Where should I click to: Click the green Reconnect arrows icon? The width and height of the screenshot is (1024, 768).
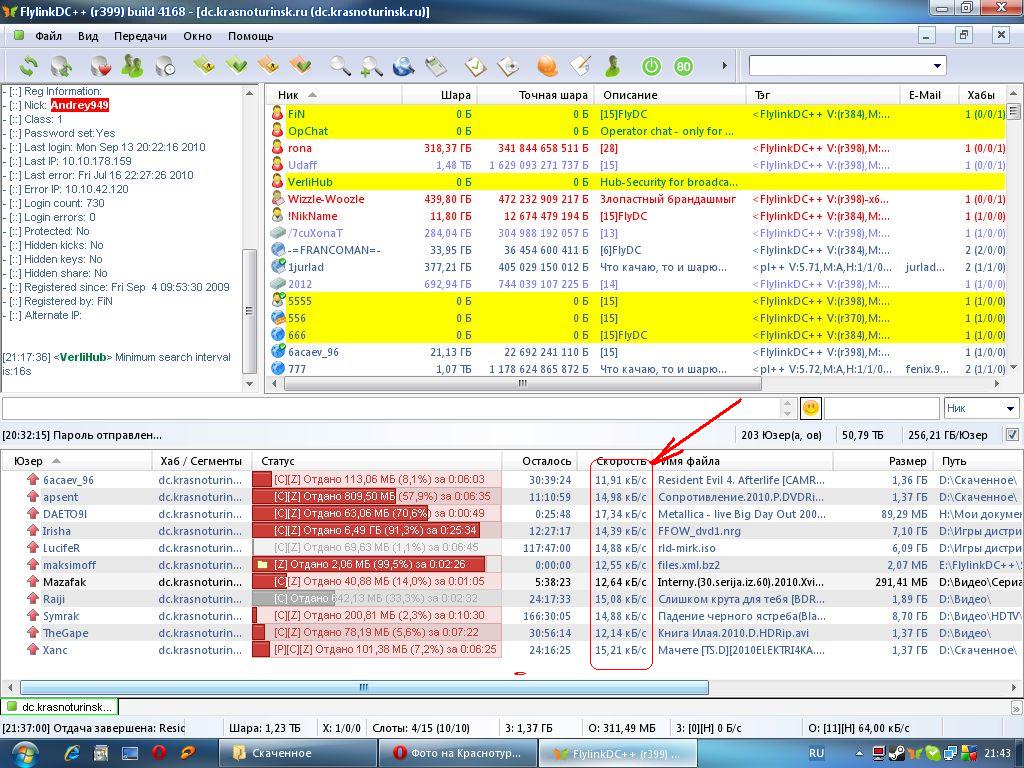(x=28, y=66)
